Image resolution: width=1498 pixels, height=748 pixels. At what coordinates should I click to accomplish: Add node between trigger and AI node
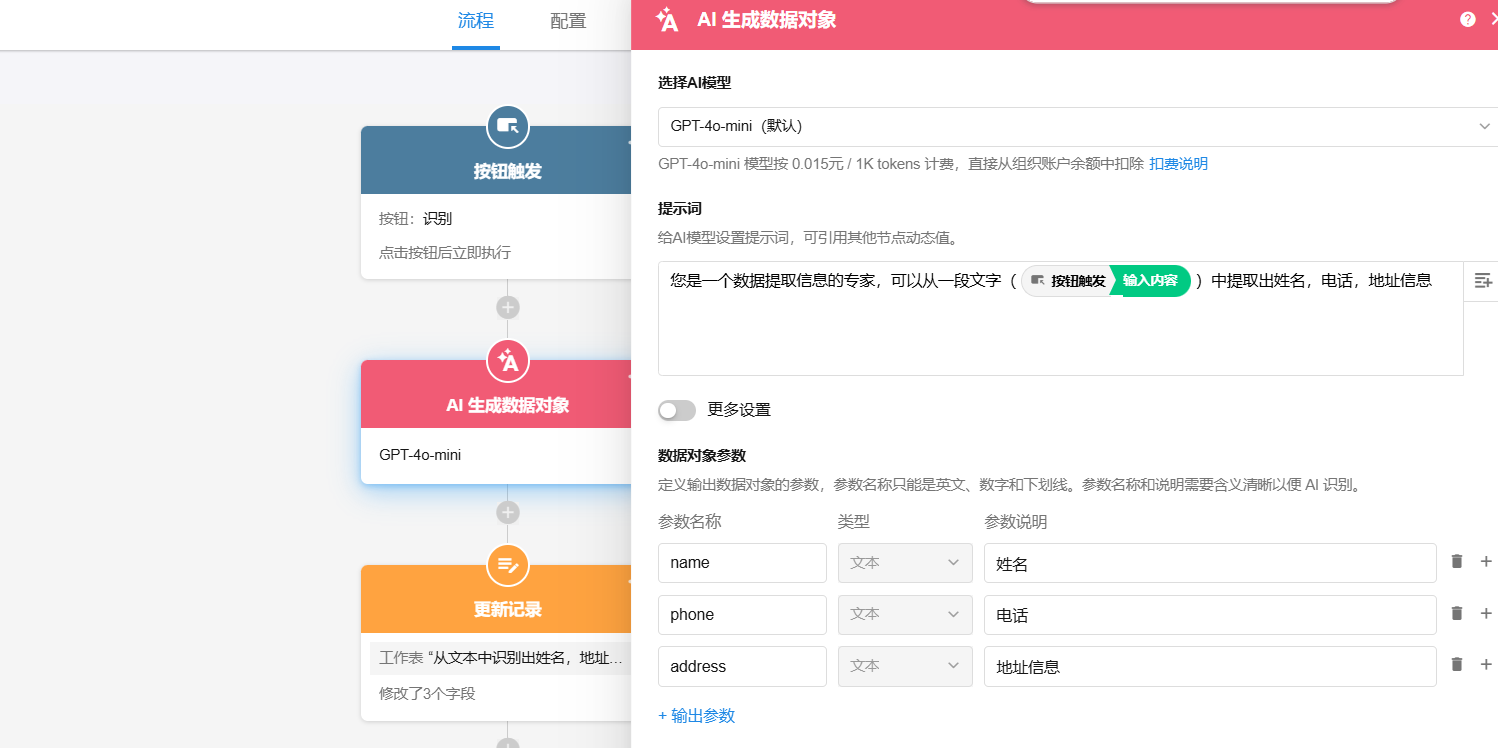(x=508, y=307)
